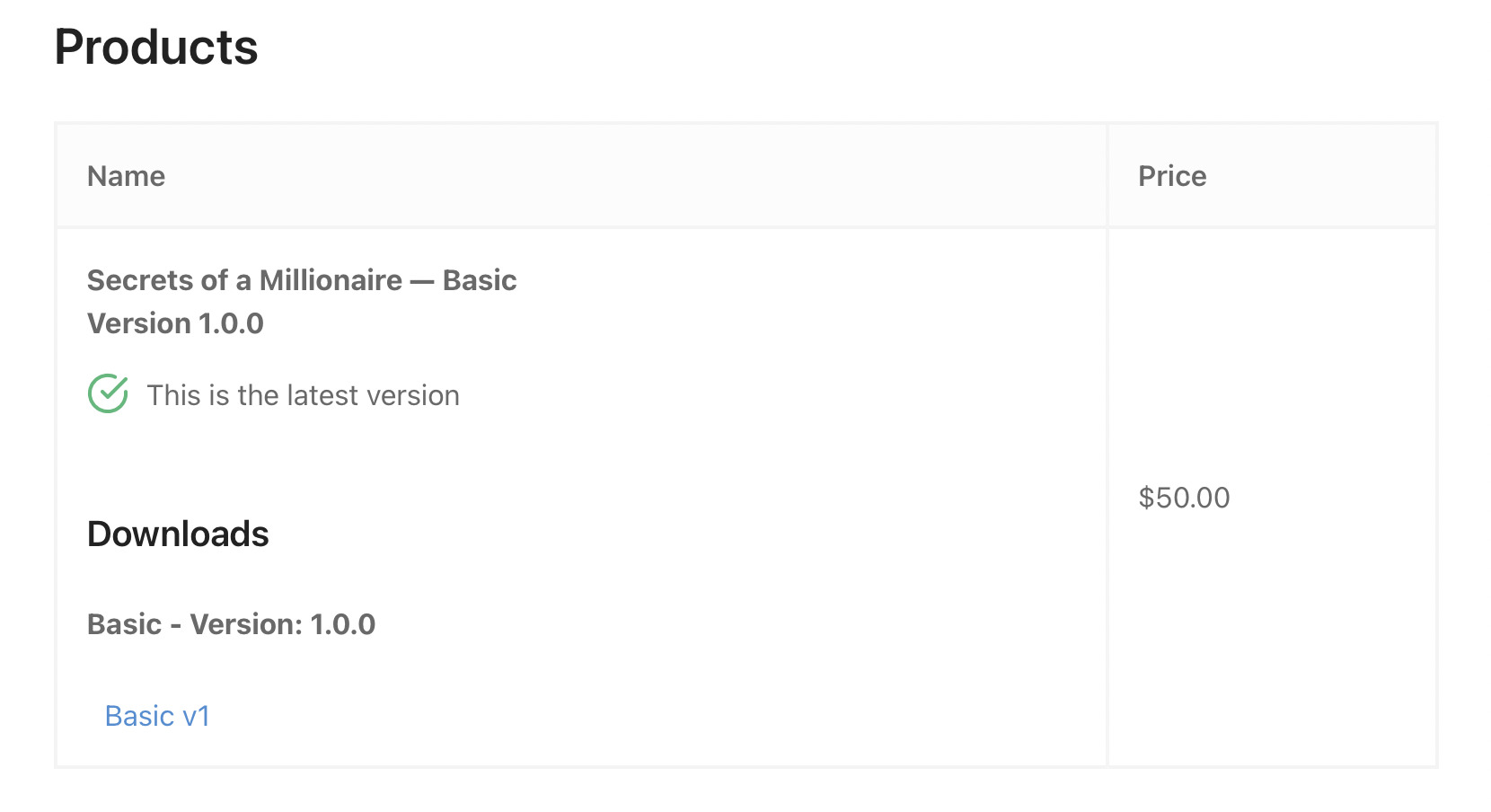The height and width of the screenshot is (812, 1491).
Task: Click the Version 1.0.0 line under the title
Action: coord(175,323)
